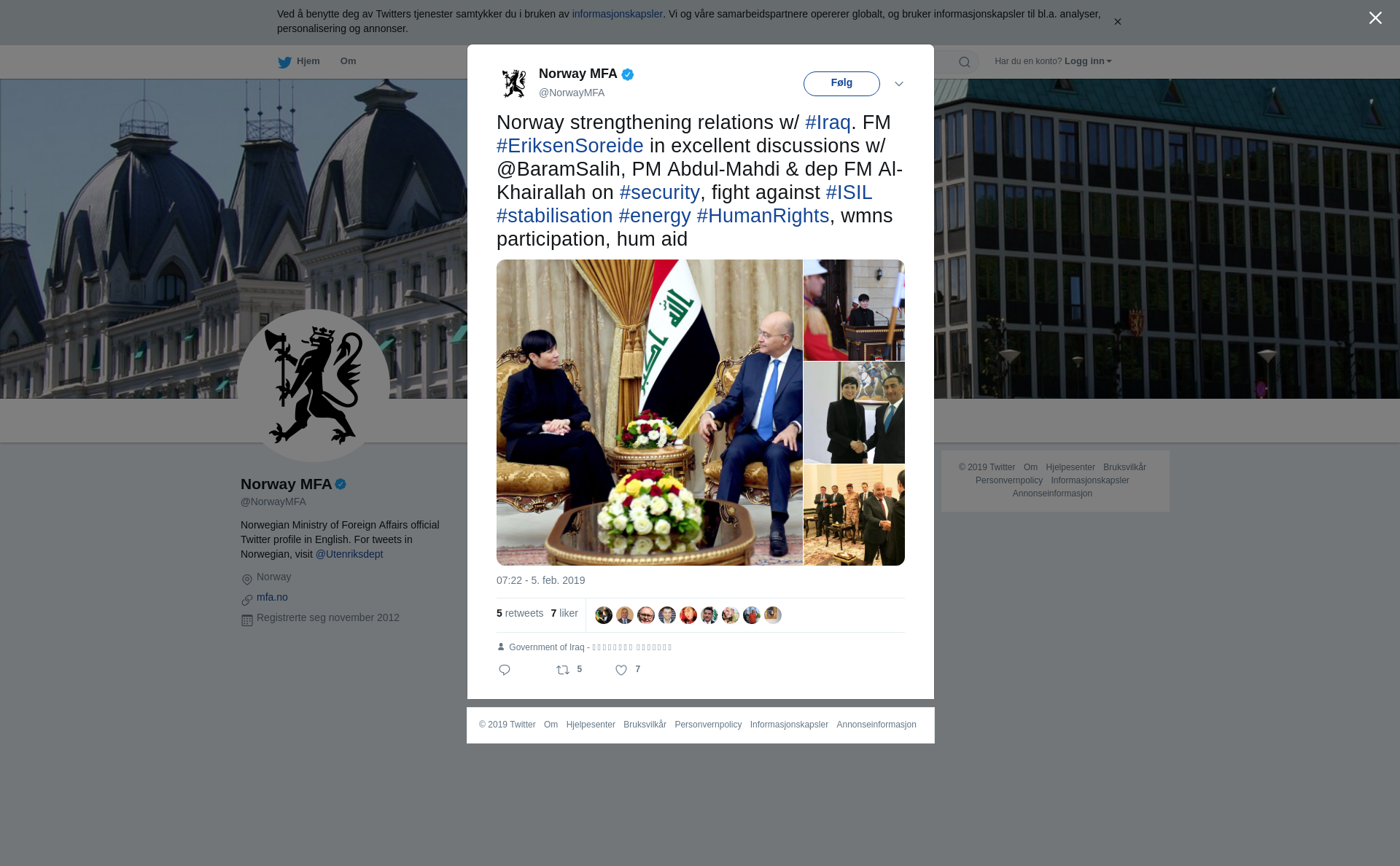This screenshot has height=866, width=1400.
Task: Open the tweet options chevron dropdown
Action: click(899, 84)
